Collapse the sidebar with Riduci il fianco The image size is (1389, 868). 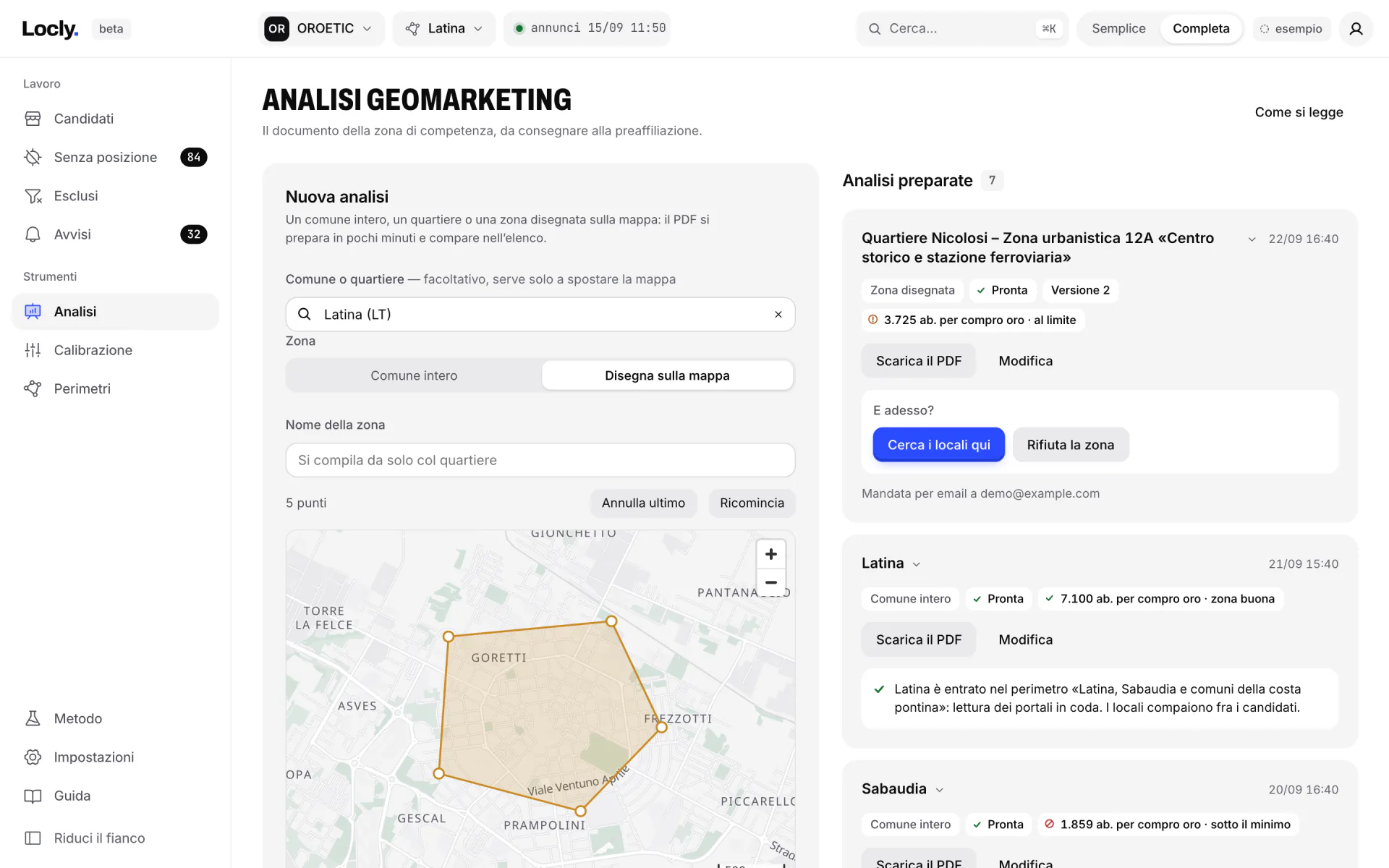tap(115, 838)
